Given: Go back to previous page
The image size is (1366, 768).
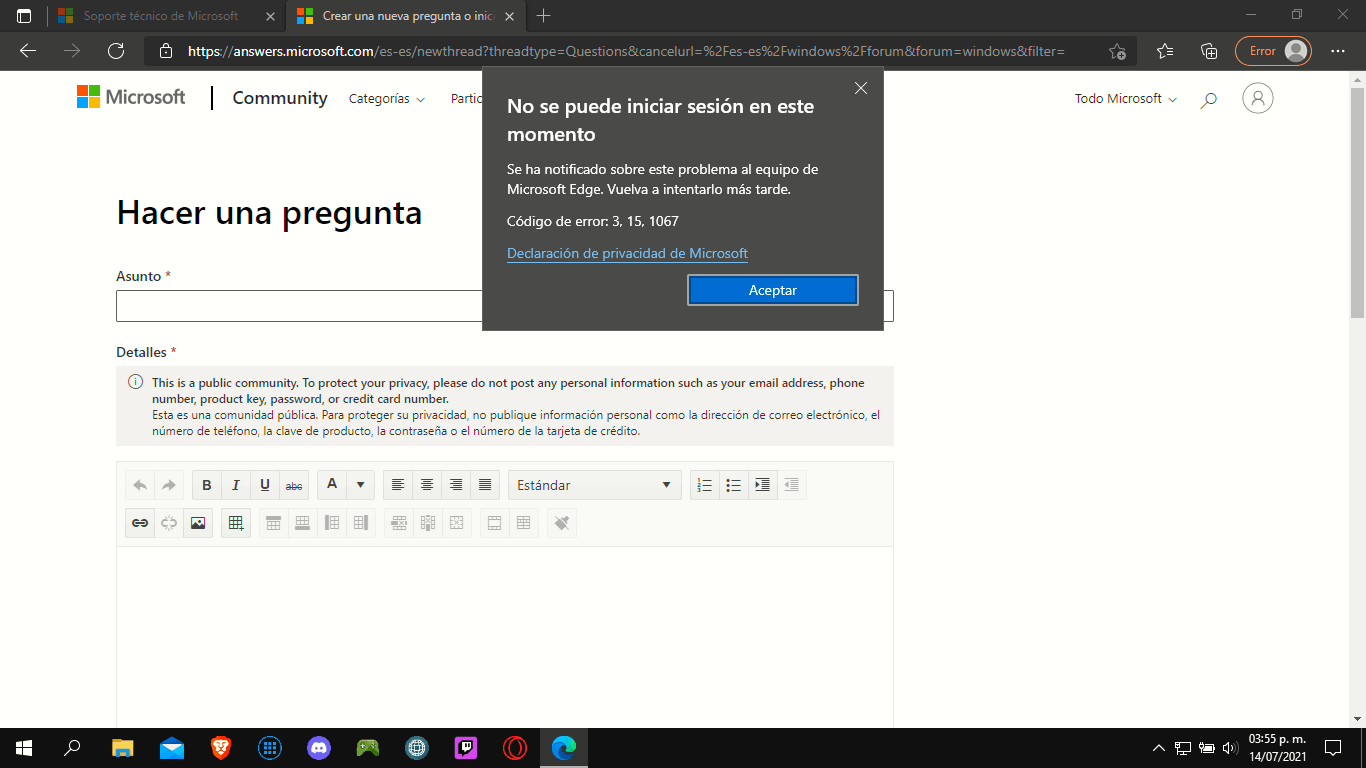Looking at the screenshot, I should pyautogui.click(x=28, y=51).
